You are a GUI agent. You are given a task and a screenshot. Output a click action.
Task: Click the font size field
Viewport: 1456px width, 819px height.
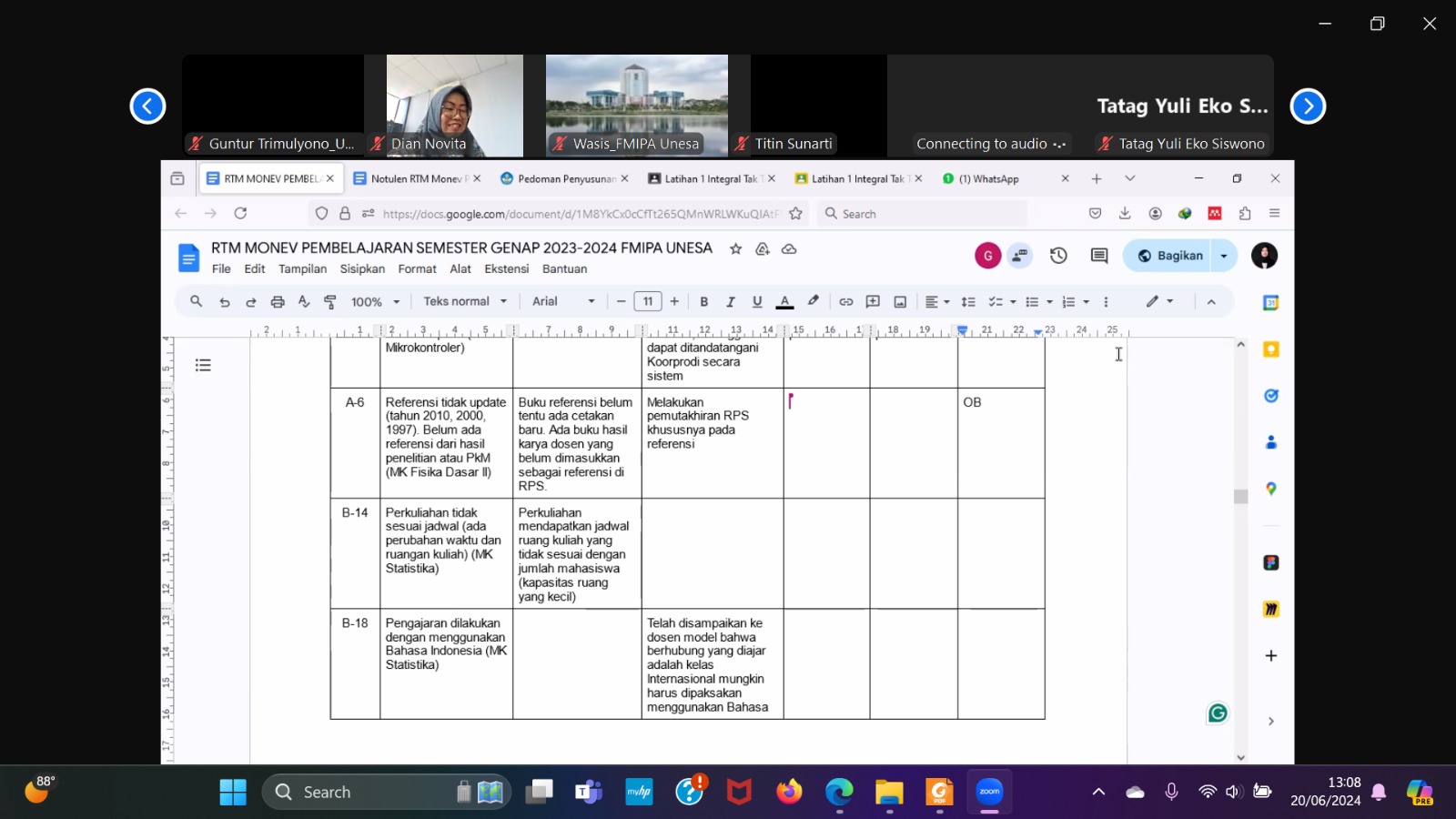coord(648,302)
